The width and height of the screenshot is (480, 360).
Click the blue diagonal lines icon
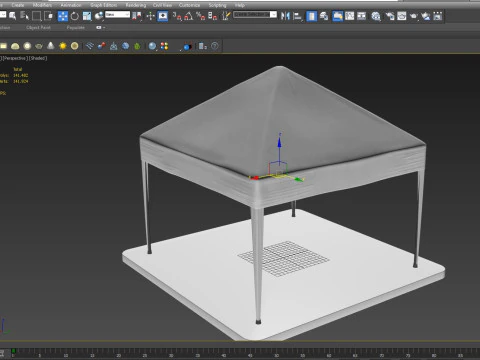pyautogui.click(x=89, y=46)
